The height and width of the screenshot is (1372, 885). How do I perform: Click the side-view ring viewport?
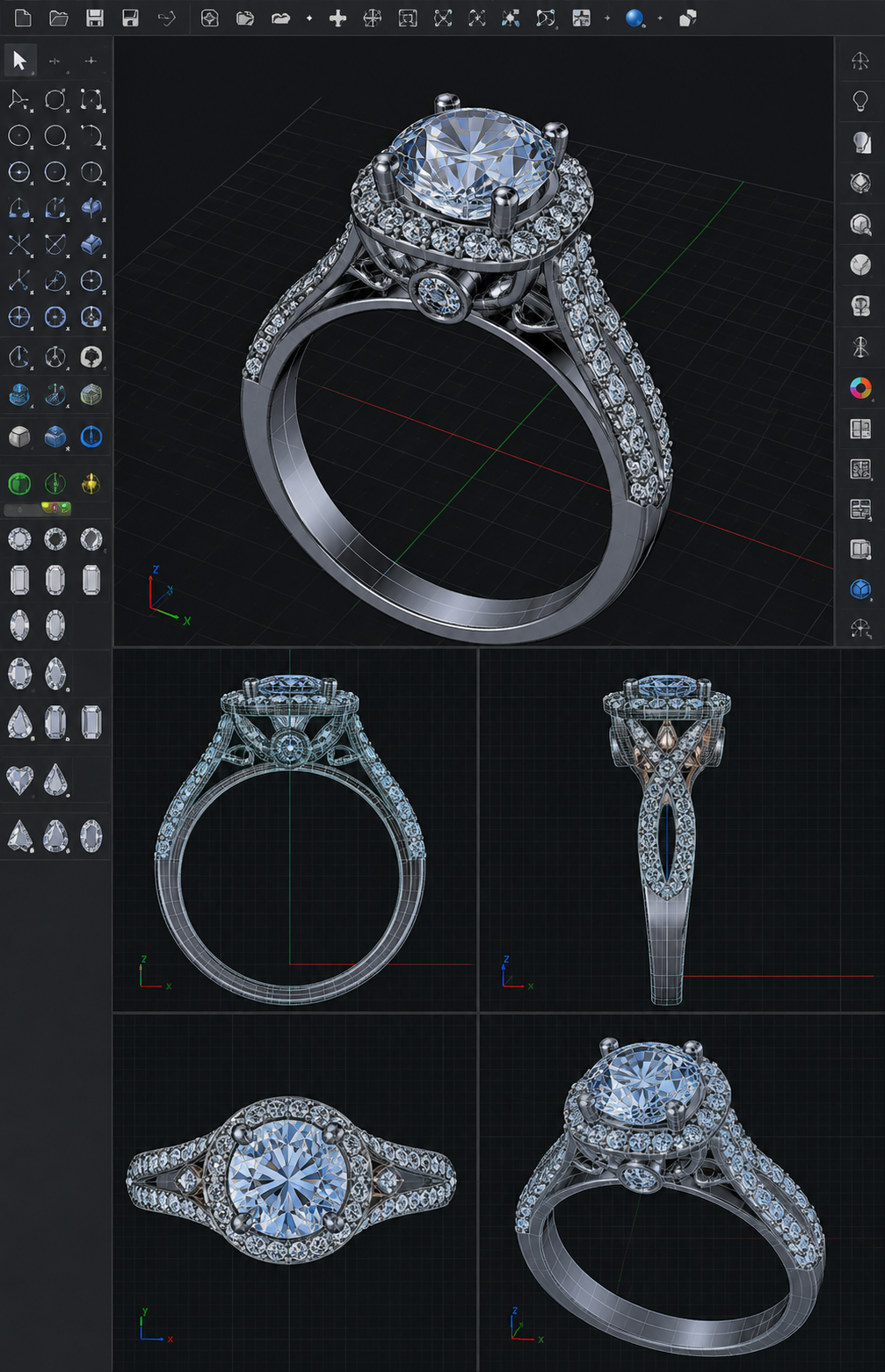coord(682,830)
